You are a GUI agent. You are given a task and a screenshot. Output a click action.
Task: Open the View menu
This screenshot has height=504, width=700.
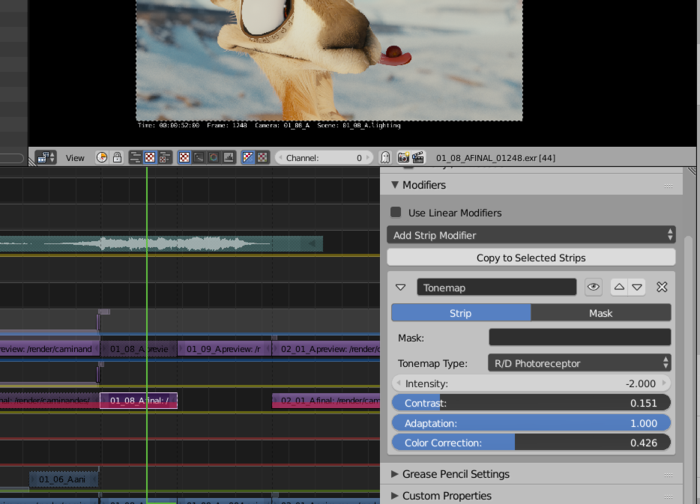[x=75, y=157]
